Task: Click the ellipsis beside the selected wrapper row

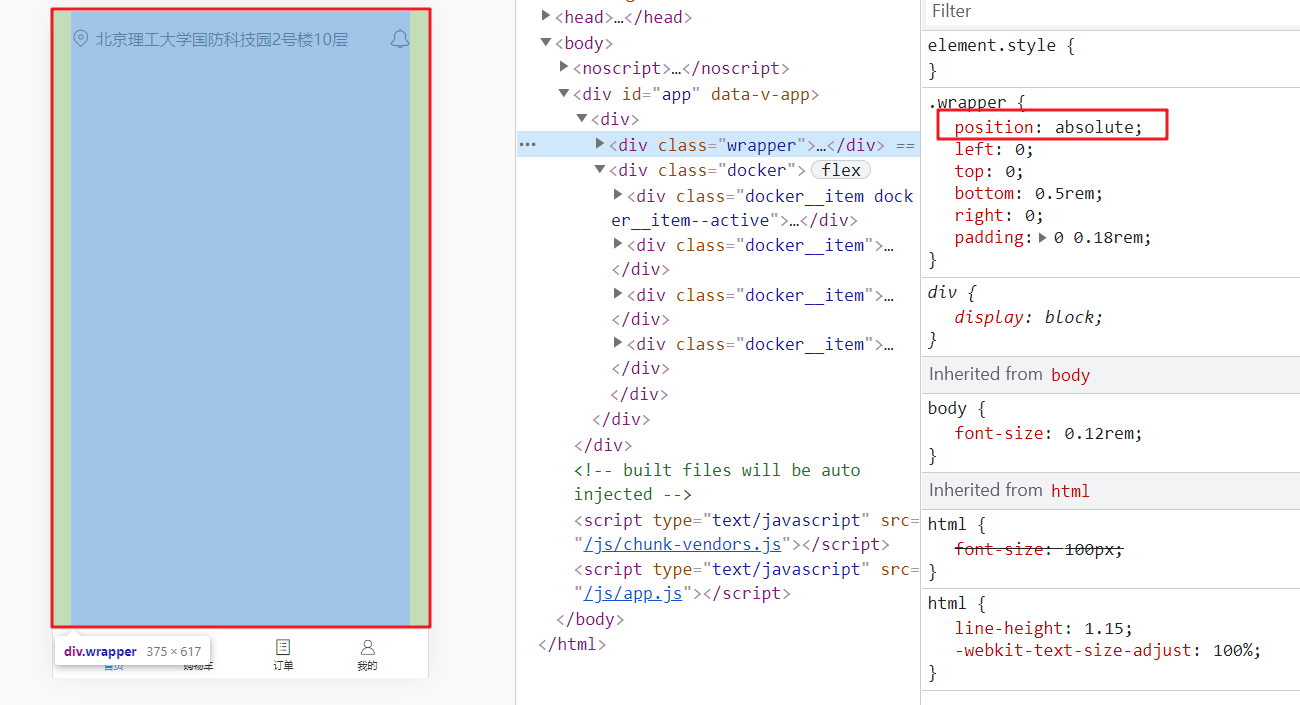Action: [x=527, y=145]
